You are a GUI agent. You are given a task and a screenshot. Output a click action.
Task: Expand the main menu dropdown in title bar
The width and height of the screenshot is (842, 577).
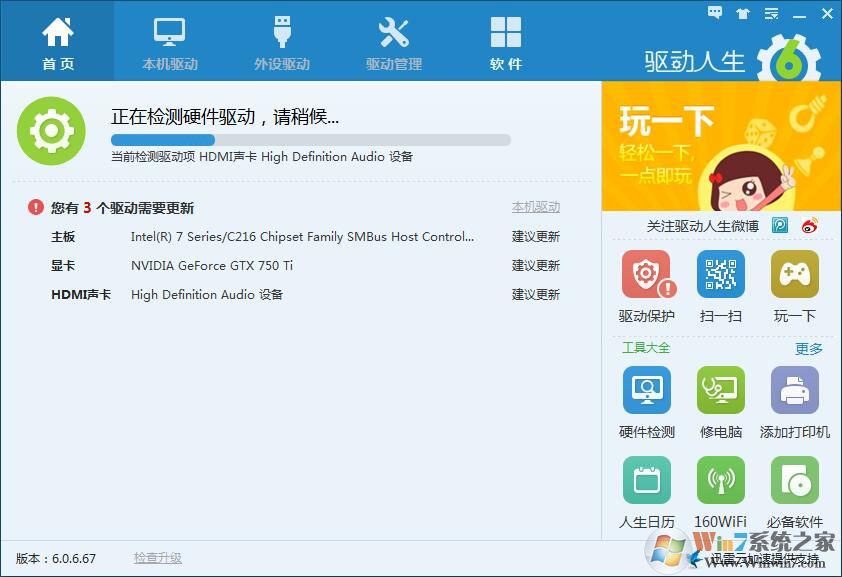771,13
